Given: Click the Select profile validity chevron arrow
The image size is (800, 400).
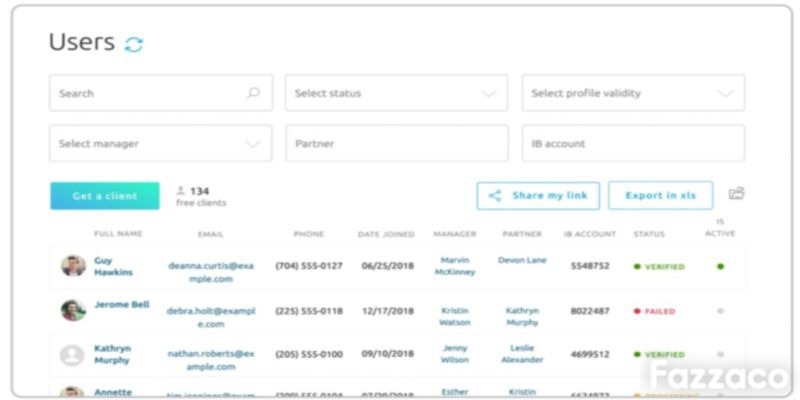Looking at the screenshot, I should pyautogui.click(x=725, y=93).
